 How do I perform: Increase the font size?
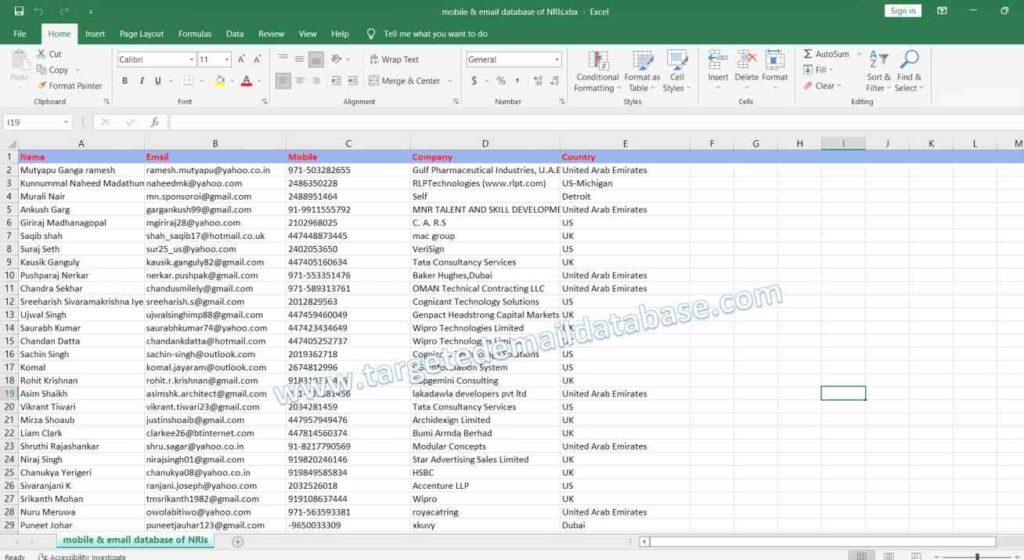(241, 59)
